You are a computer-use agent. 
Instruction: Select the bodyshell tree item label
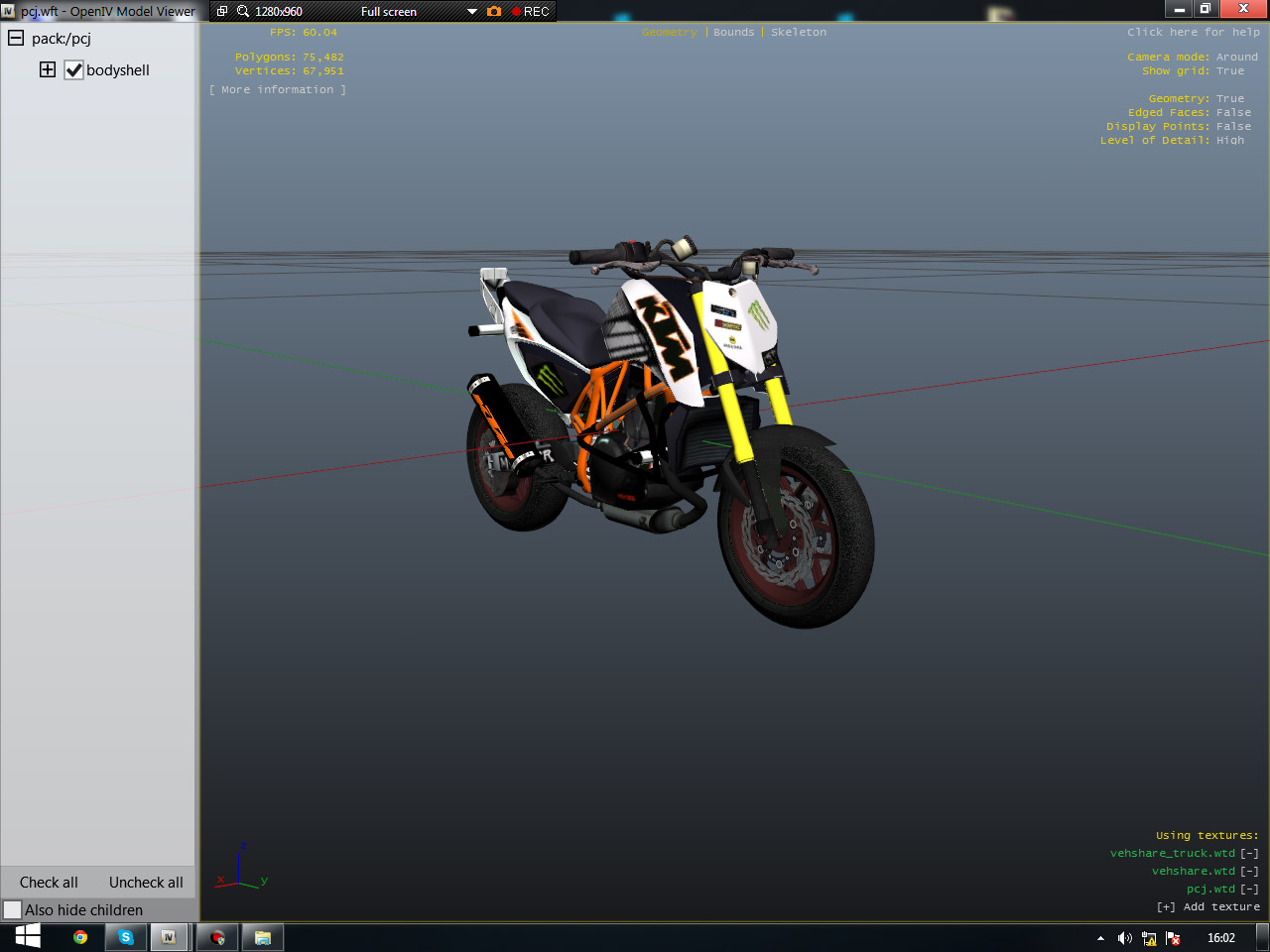pyautogui.click(x=118, y=70)
